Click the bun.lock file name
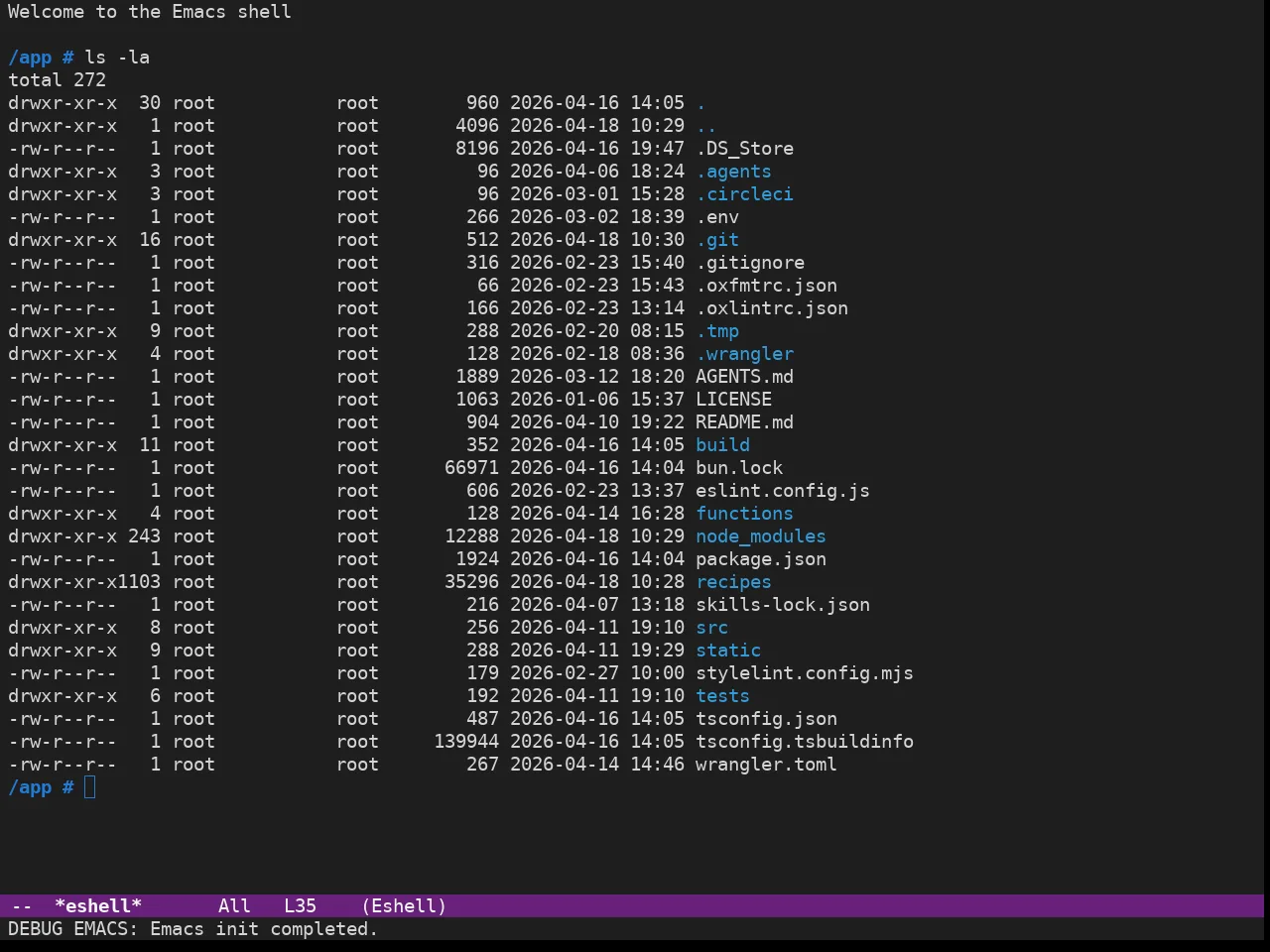 [x=739, y=468]
